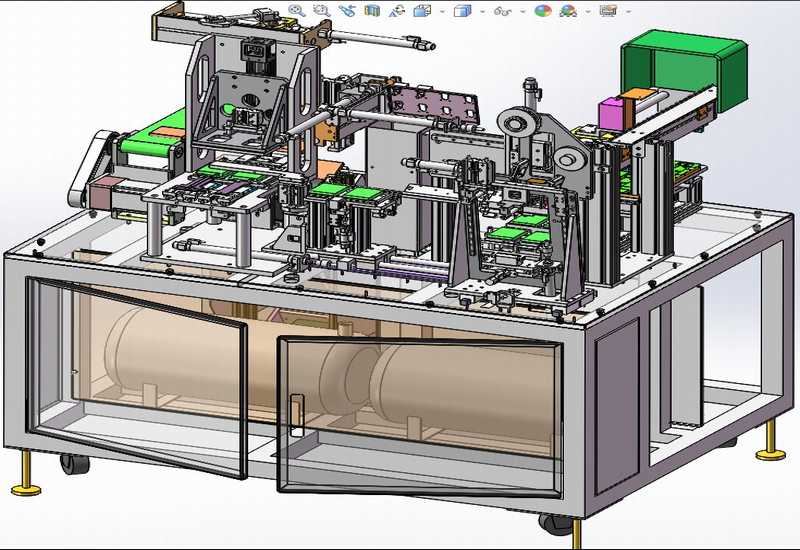
Task: Click the Apply Scene icon
Action: 568,11
